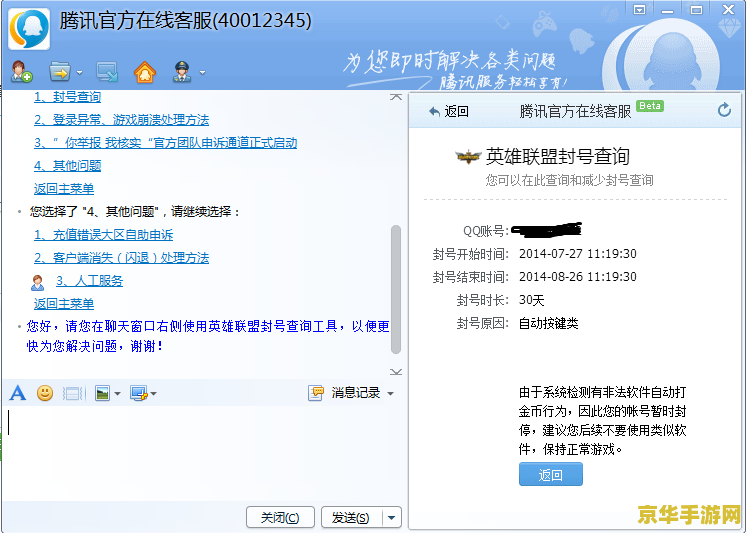The height and width of the screenshot is (533, 747).
Task: Click scroll-down arrow below chat area
Action: pos(395,372)
